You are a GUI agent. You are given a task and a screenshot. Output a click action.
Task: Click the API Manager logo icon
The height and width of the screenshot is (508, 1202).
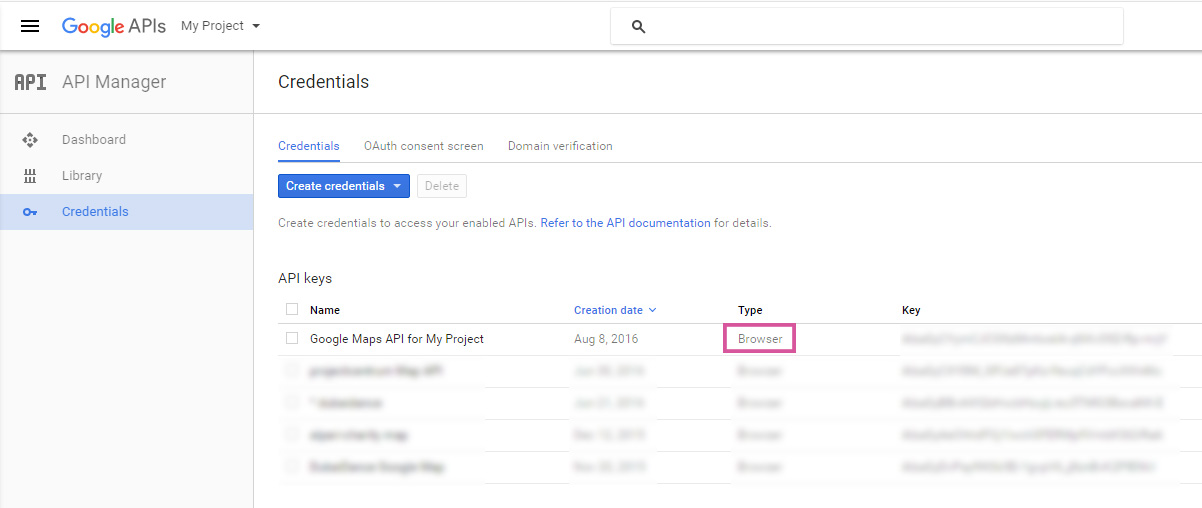30,82
